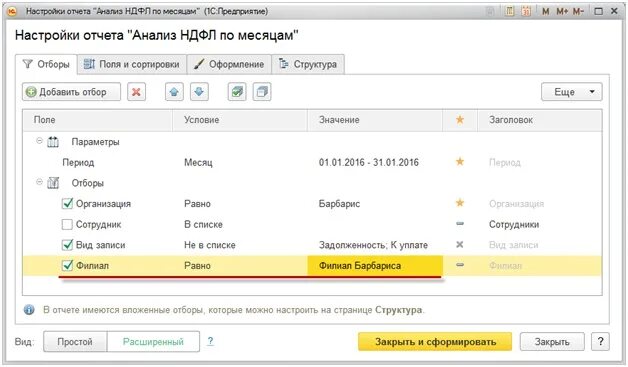Select the Период parameter row
The height and width of the screenshot is (367, 628).
[x=312, y=162]
